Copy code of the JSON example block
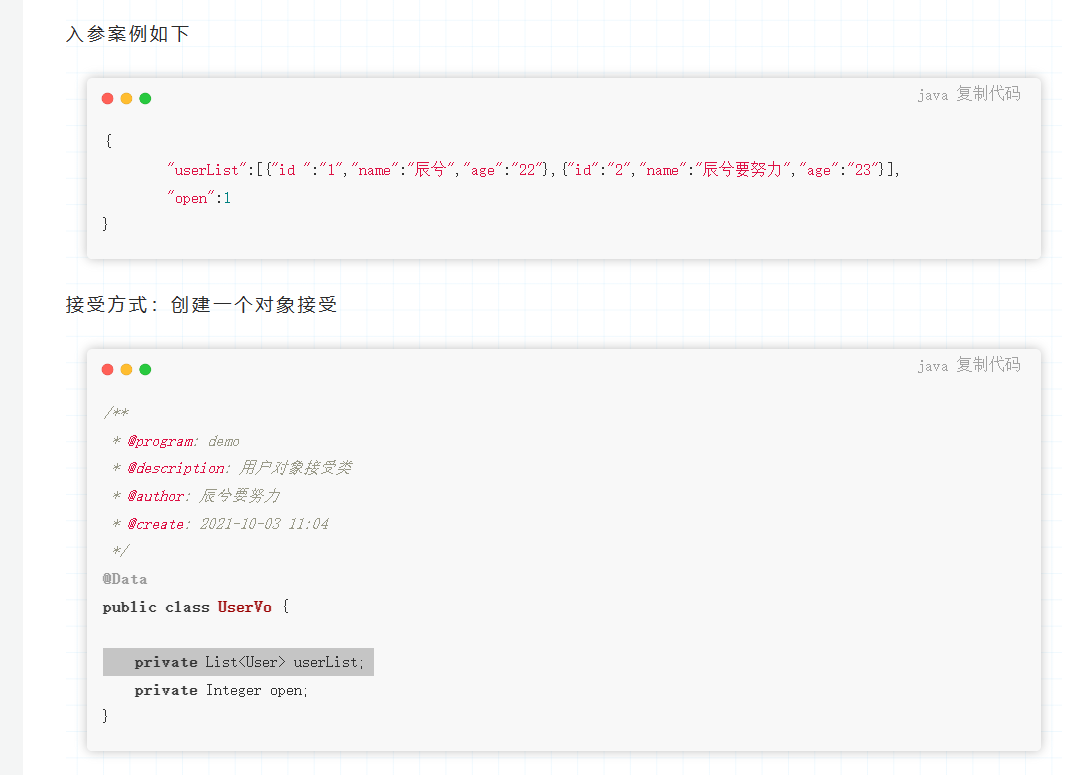The width and height of the screenshot is (1091, 775). (x=988, y=95)
